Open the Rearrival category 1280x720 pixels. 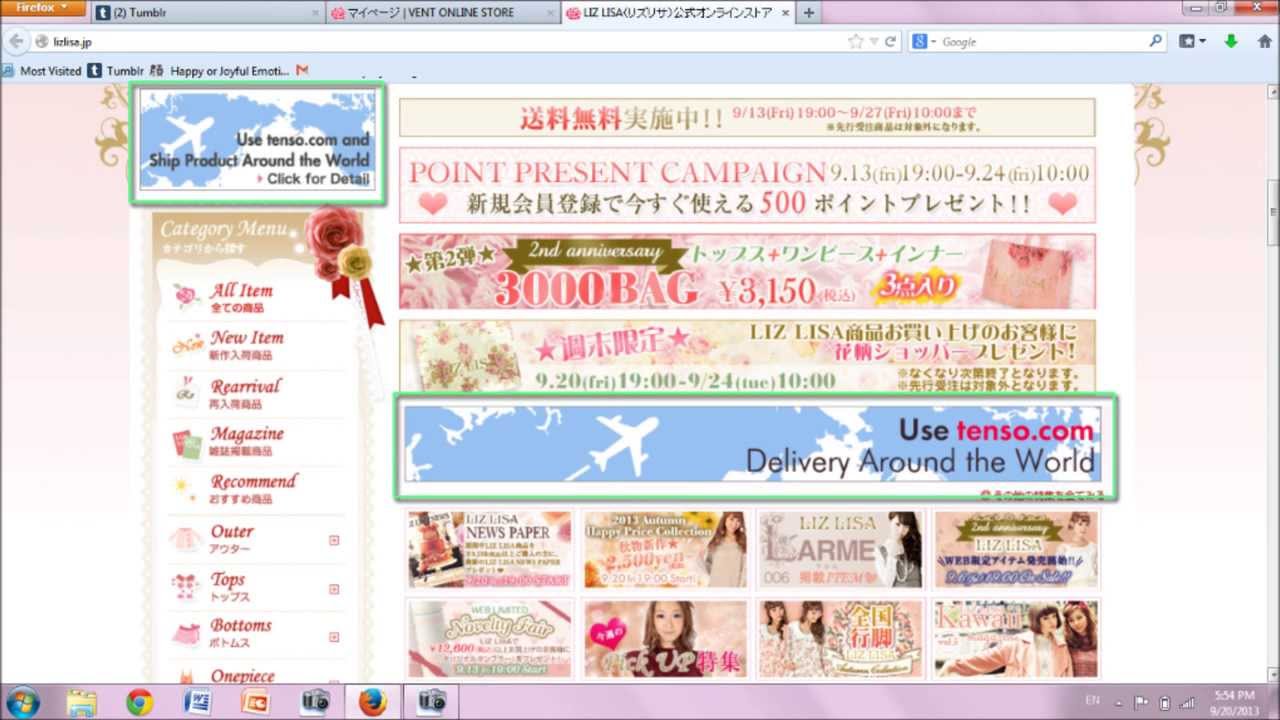pyautogui.click(x=245, y=393)
